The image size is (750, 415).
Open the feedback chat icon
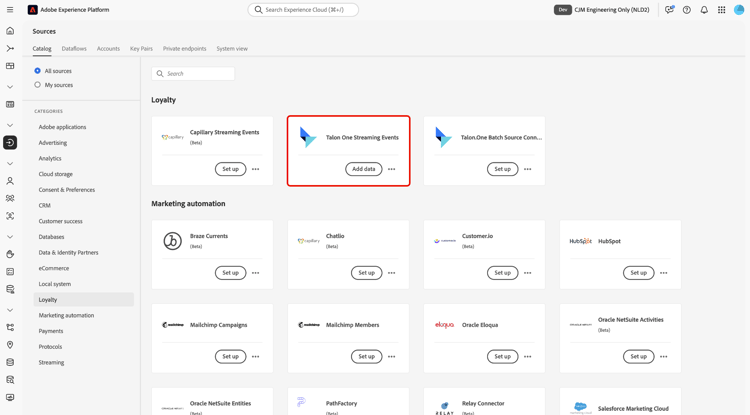click(669, 10)
